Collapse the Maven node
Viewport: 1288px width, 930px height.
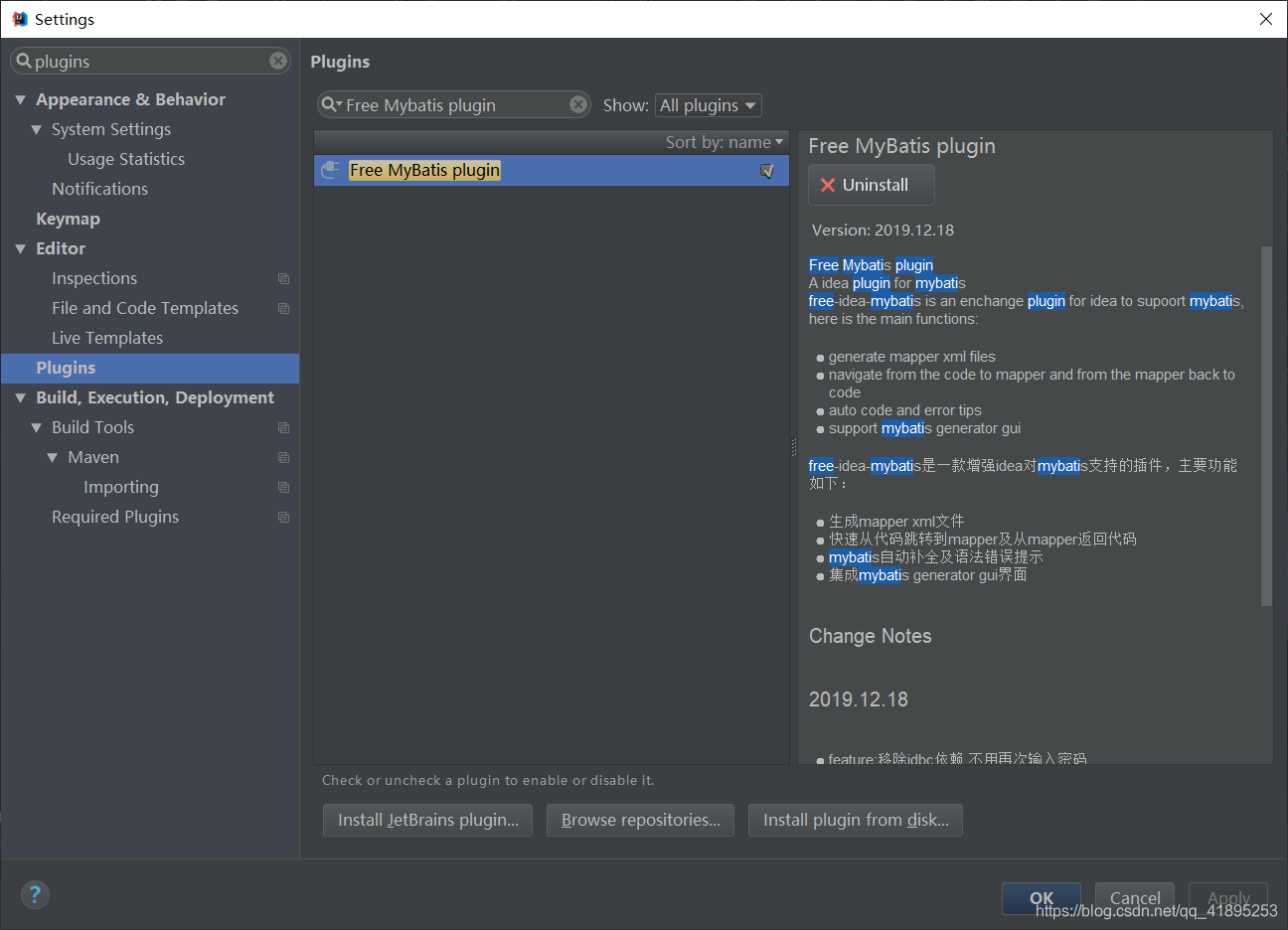click(52, 457)
